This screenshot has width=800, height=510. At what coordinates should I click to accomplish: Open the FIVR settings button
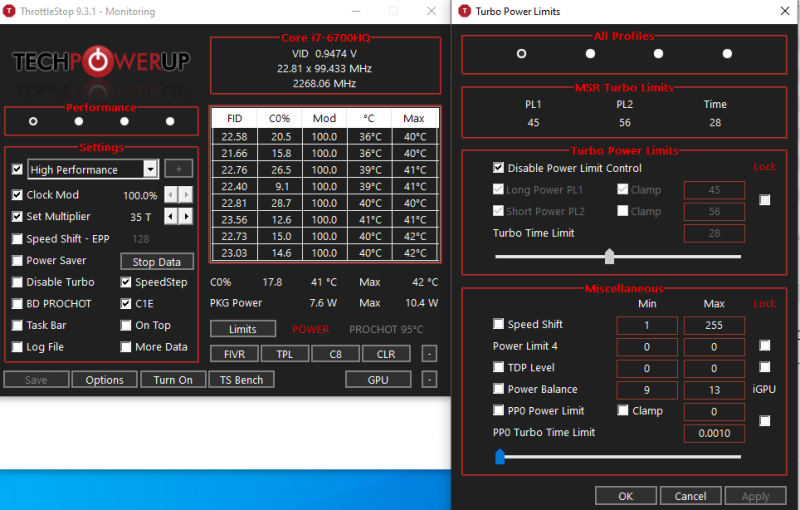coord(235,354)
